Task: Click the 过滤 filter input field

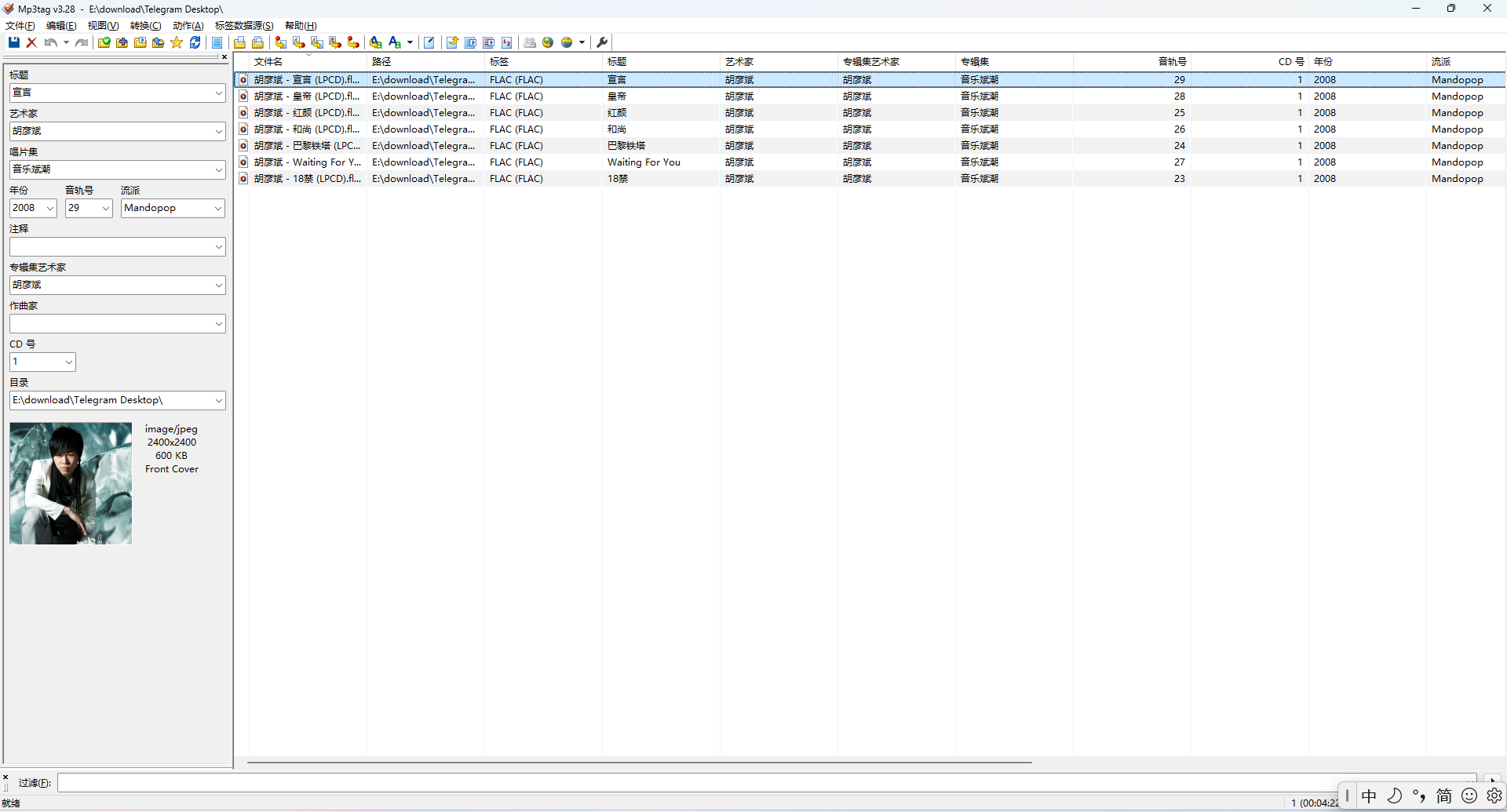Action: [x=767, y=783]
